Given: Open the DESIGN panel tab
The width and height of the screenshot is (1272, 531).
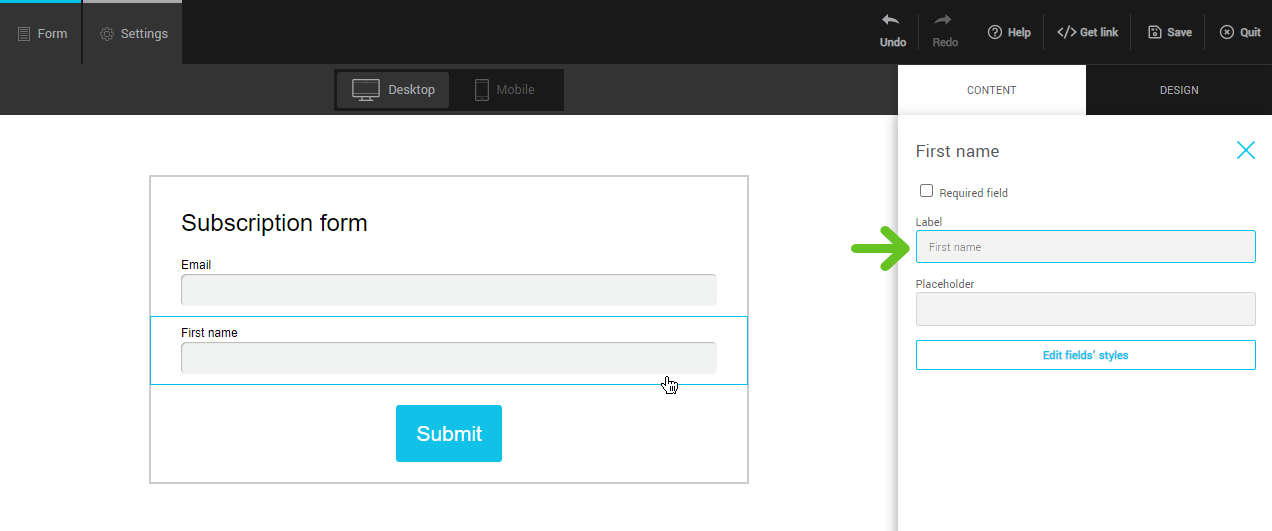Looking at the screenshot, I should click(x=1178, y=90).
